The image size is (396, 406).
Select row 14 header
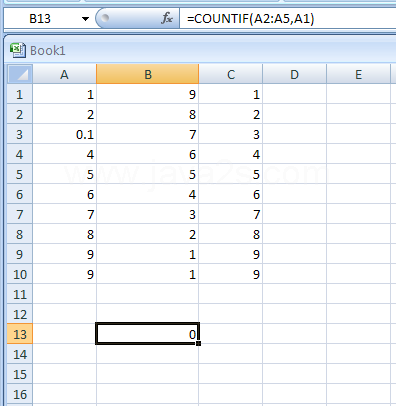[20, 354]
